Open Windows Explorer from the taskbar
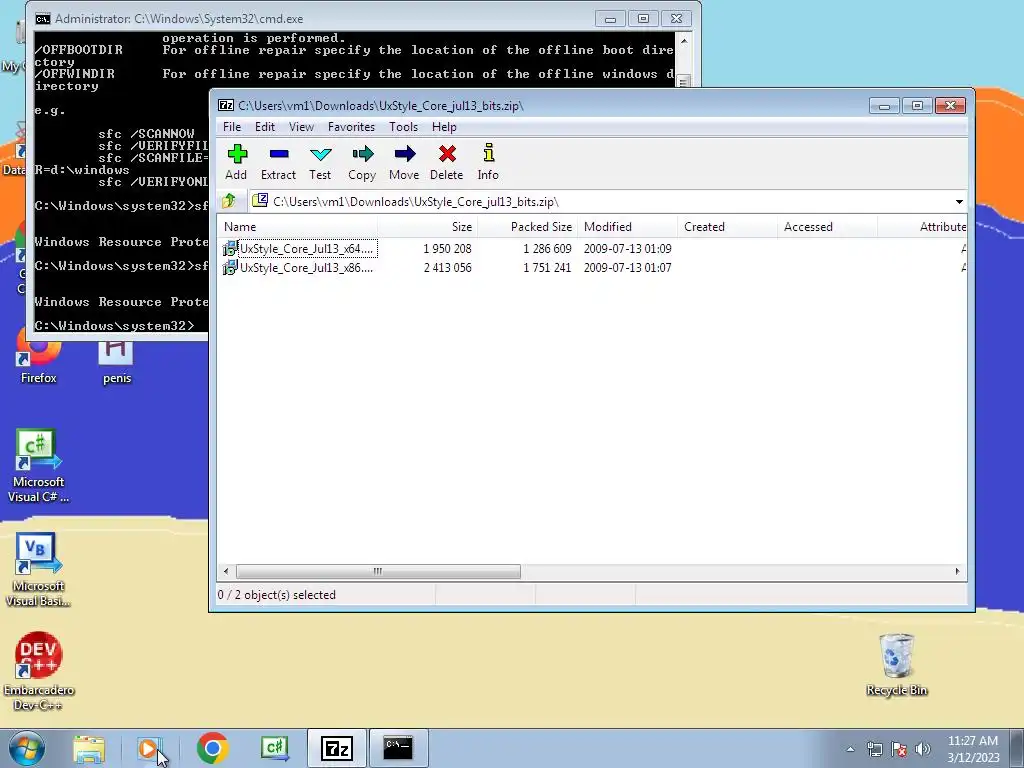Screen dimensions: 1024x768 (89, 748)
